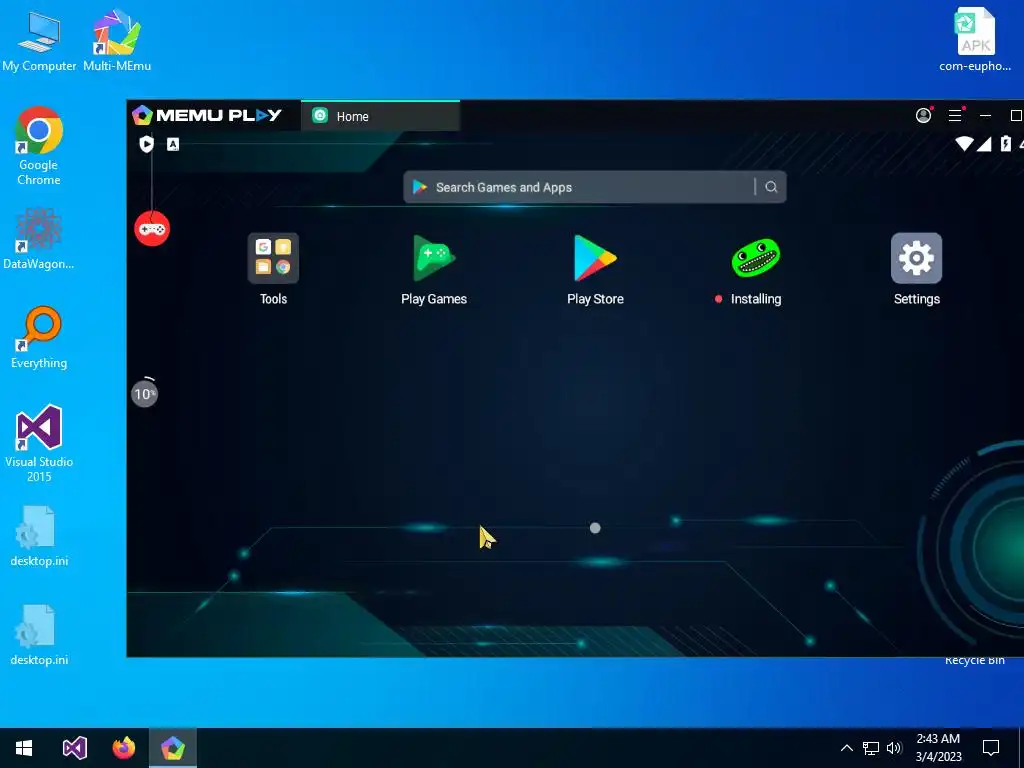
Task: Switch to the Home tab
Action: click(x=380, y=116)
